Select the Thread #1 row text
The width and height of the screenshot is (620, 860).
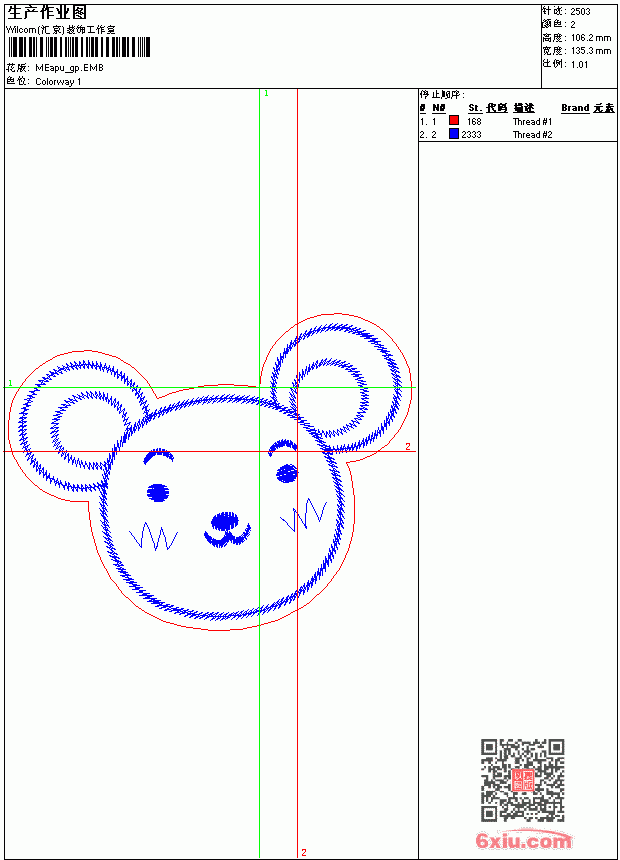(532, 122)
